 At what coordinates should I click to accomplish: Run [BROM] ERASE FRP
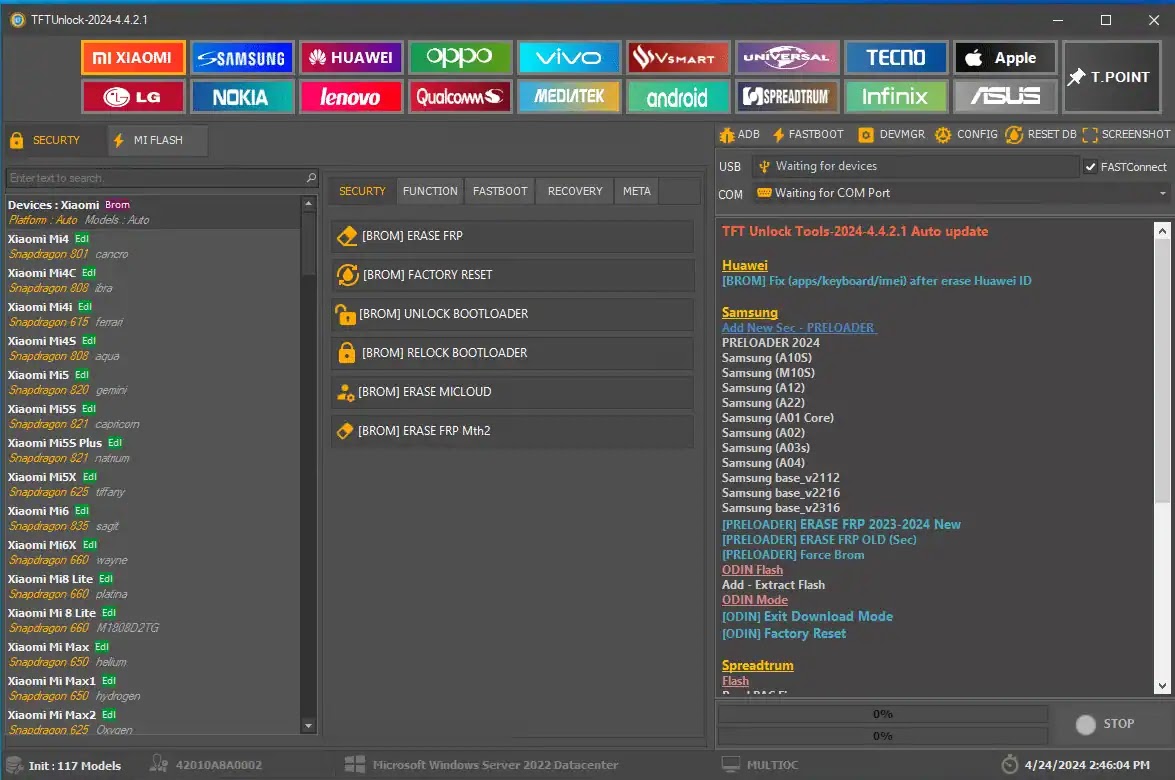click(513, 236)
